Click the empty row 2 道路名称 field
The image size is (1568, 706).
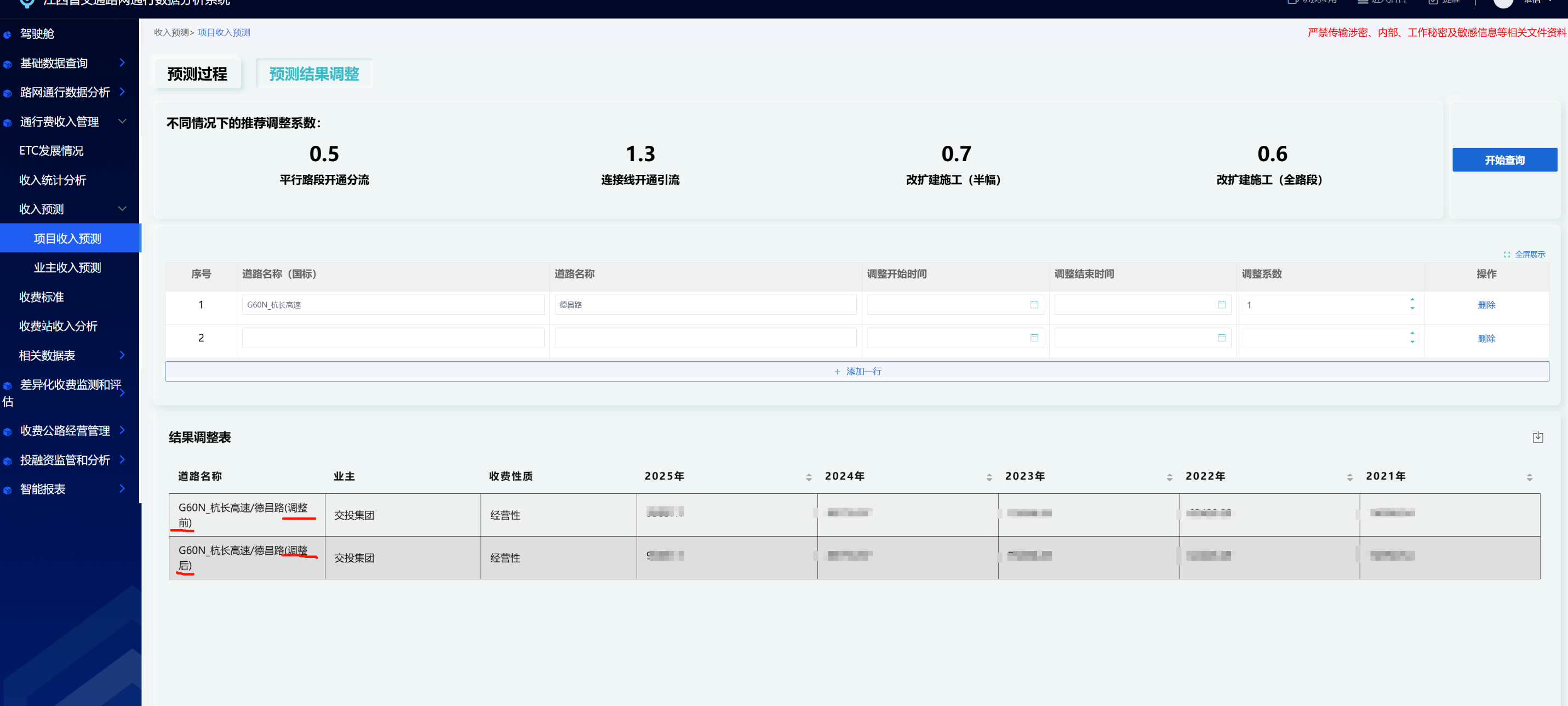pos(706,338)
